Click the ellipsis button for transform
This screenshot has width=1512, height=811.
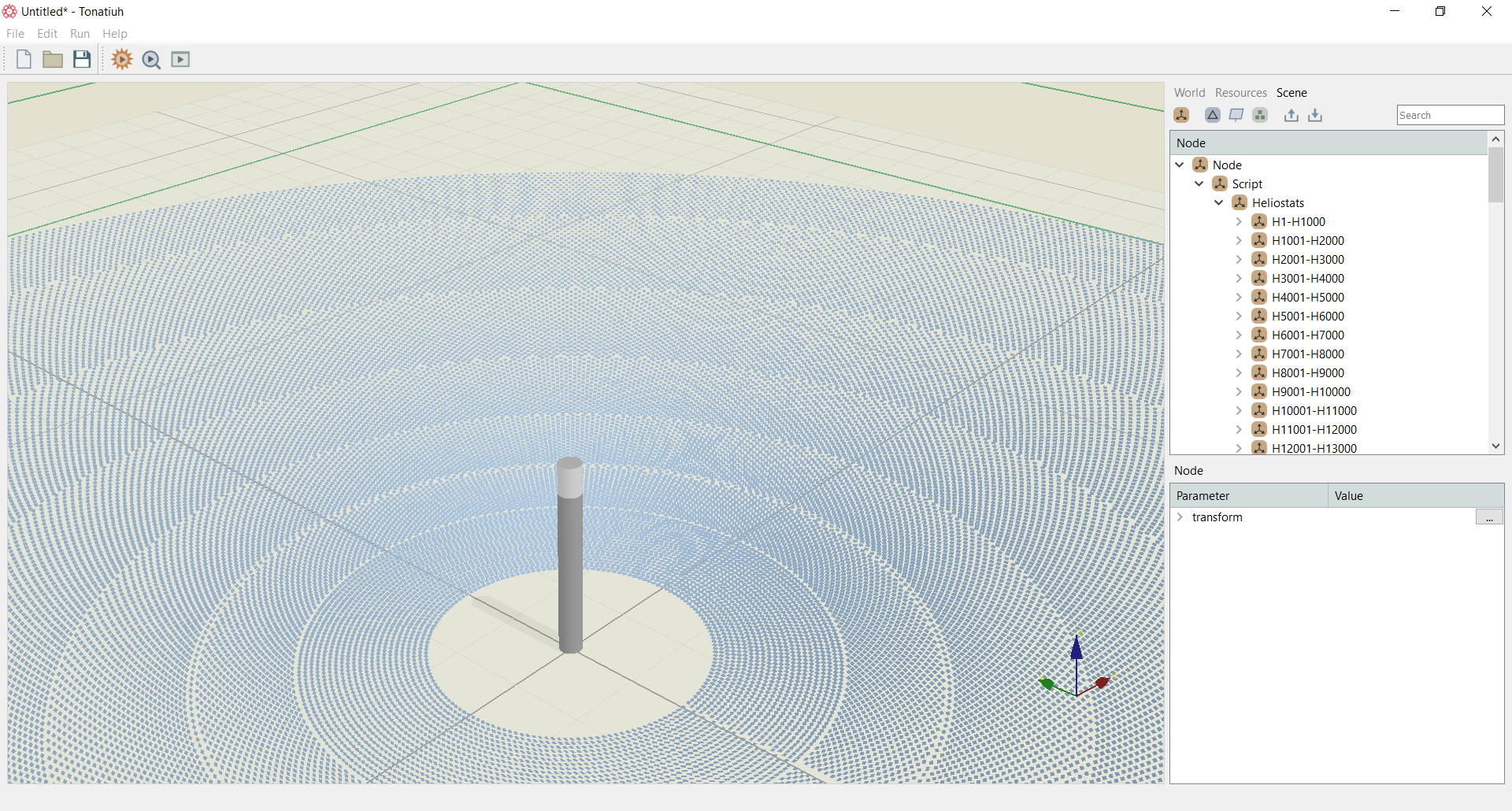tap(1489, 517)
